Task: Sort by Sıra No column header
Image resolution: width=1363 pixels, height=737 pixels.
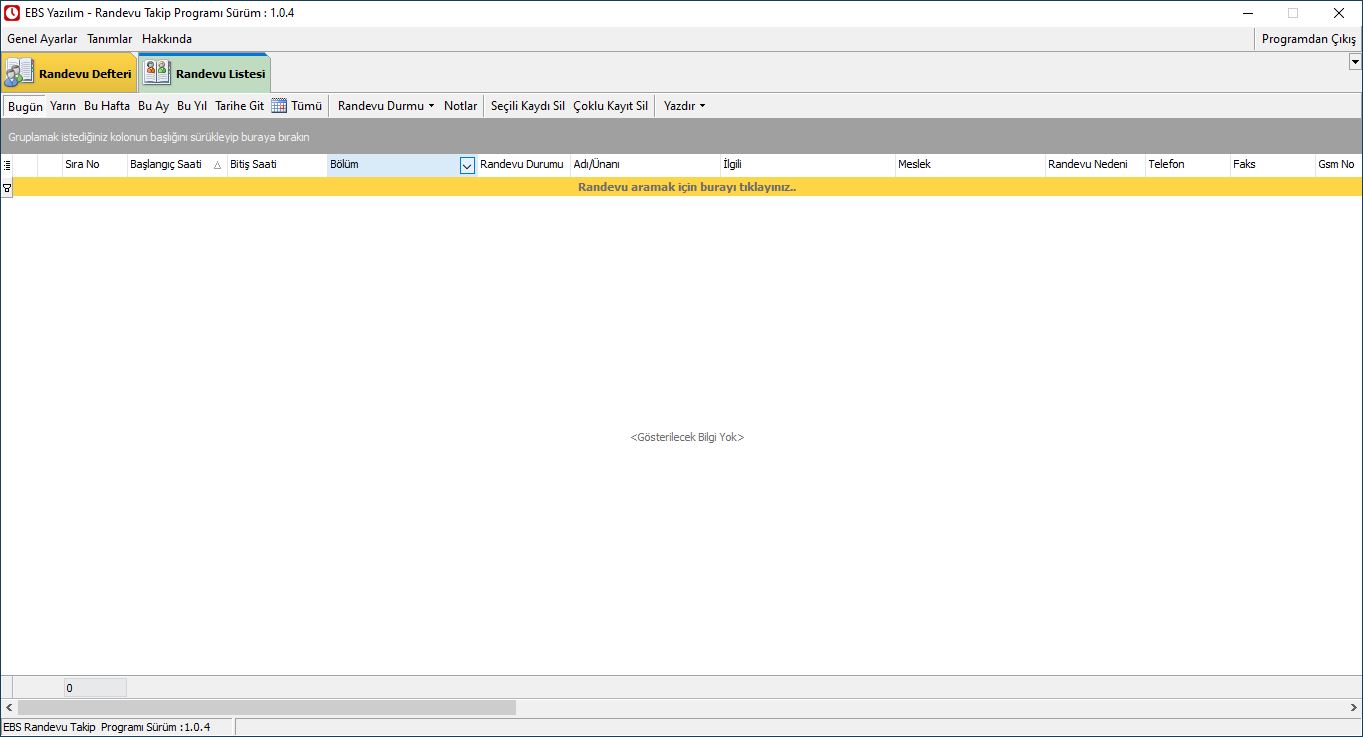Action: click(94, 165)
